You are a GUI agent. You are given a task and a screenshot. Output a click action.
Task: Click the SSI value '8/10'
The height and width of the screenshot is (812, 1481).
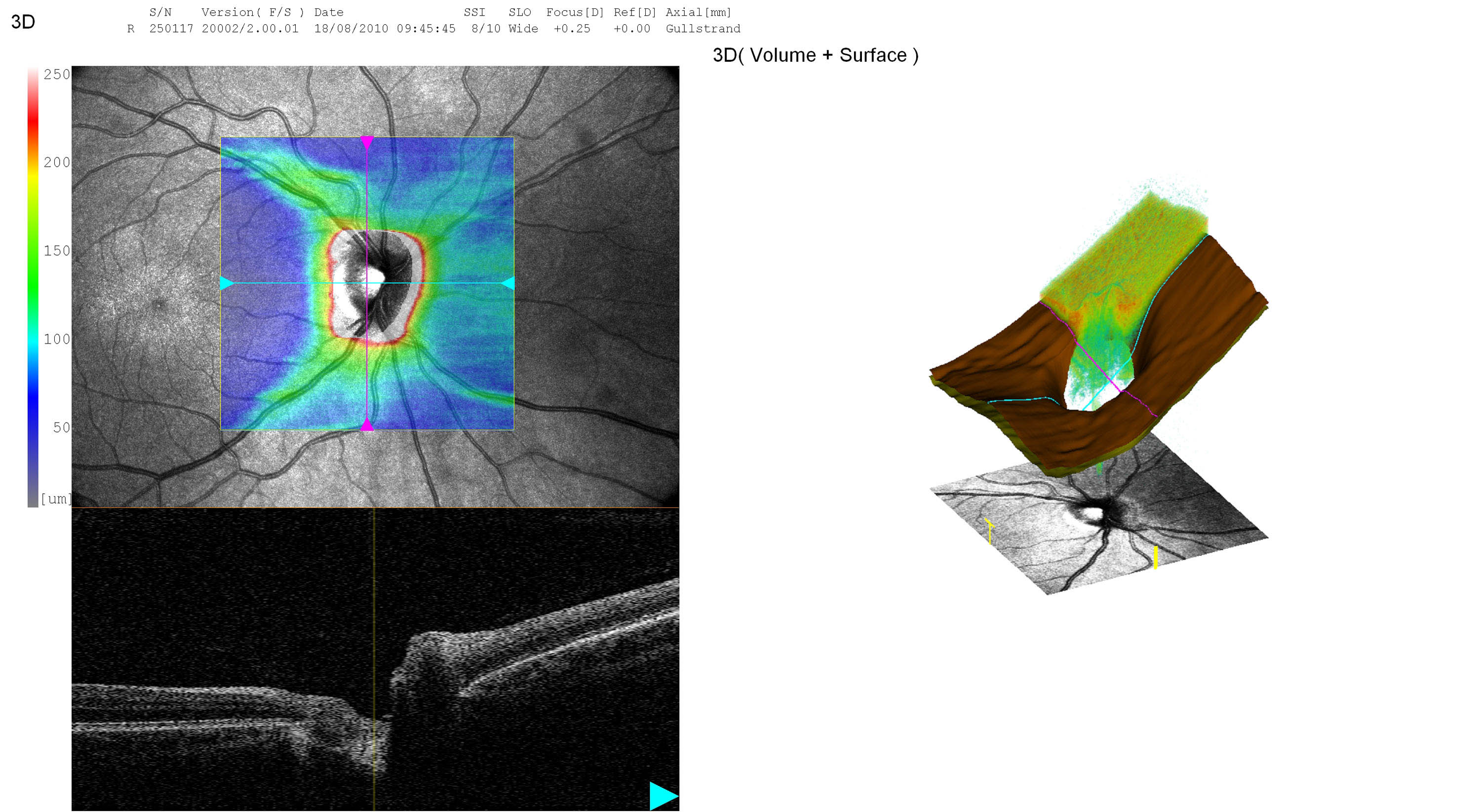coord(486,29)
